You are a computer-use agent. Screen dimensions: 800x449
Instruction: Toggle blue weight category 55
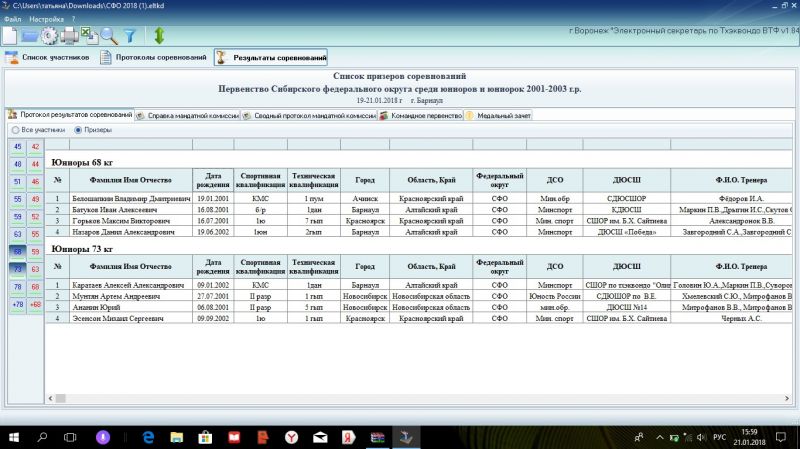tap(17, 199)
